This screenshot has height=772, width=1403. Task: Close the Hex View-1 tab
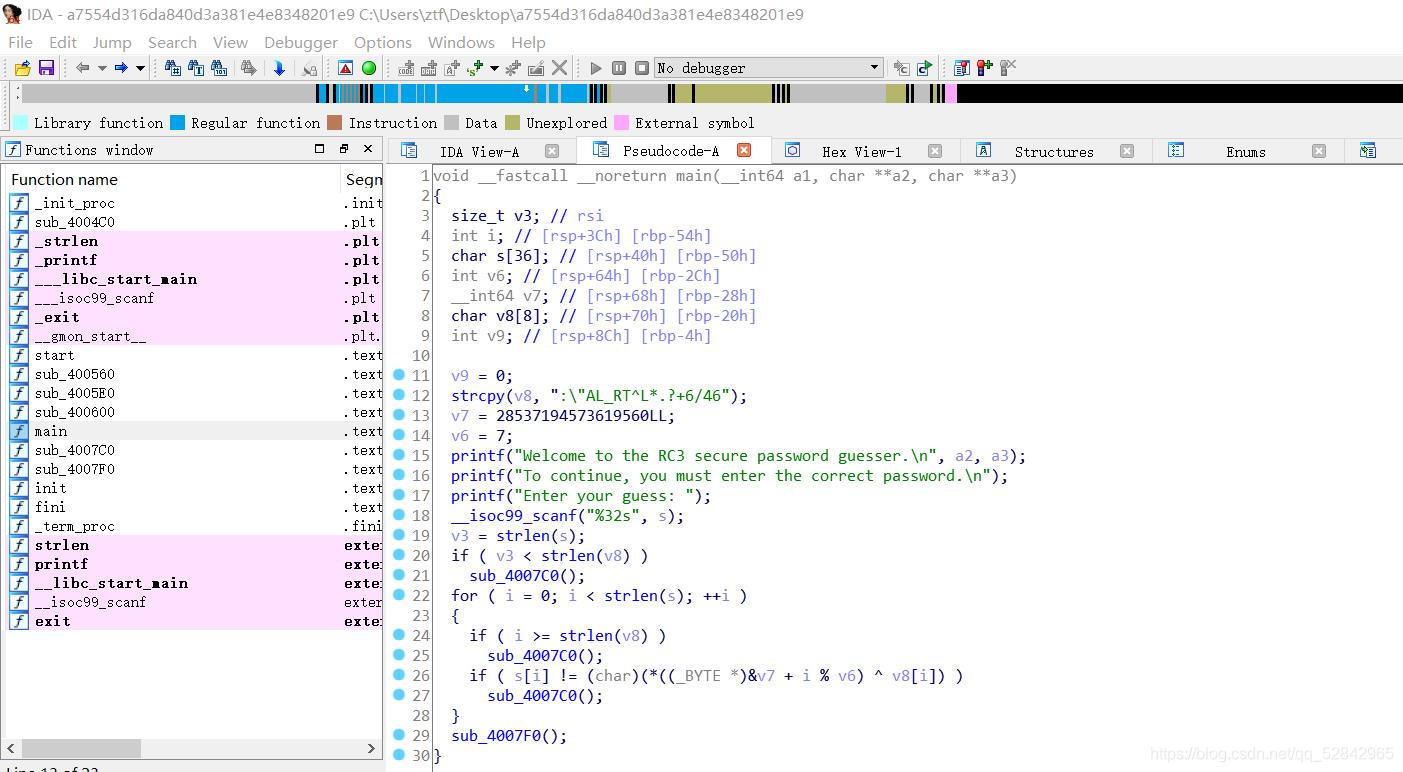click(x=935, y=151)
